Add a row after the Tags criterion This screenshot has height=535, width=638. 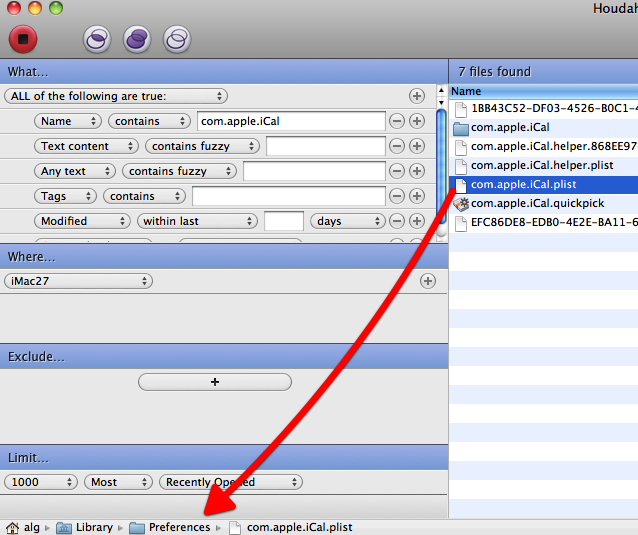[x=417, y=196]
